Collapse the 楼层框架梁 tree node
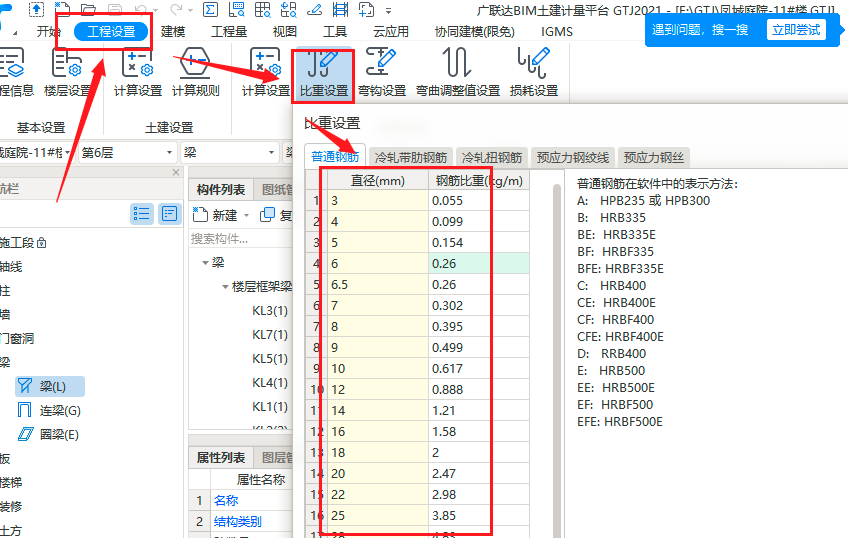 point(225,287)
